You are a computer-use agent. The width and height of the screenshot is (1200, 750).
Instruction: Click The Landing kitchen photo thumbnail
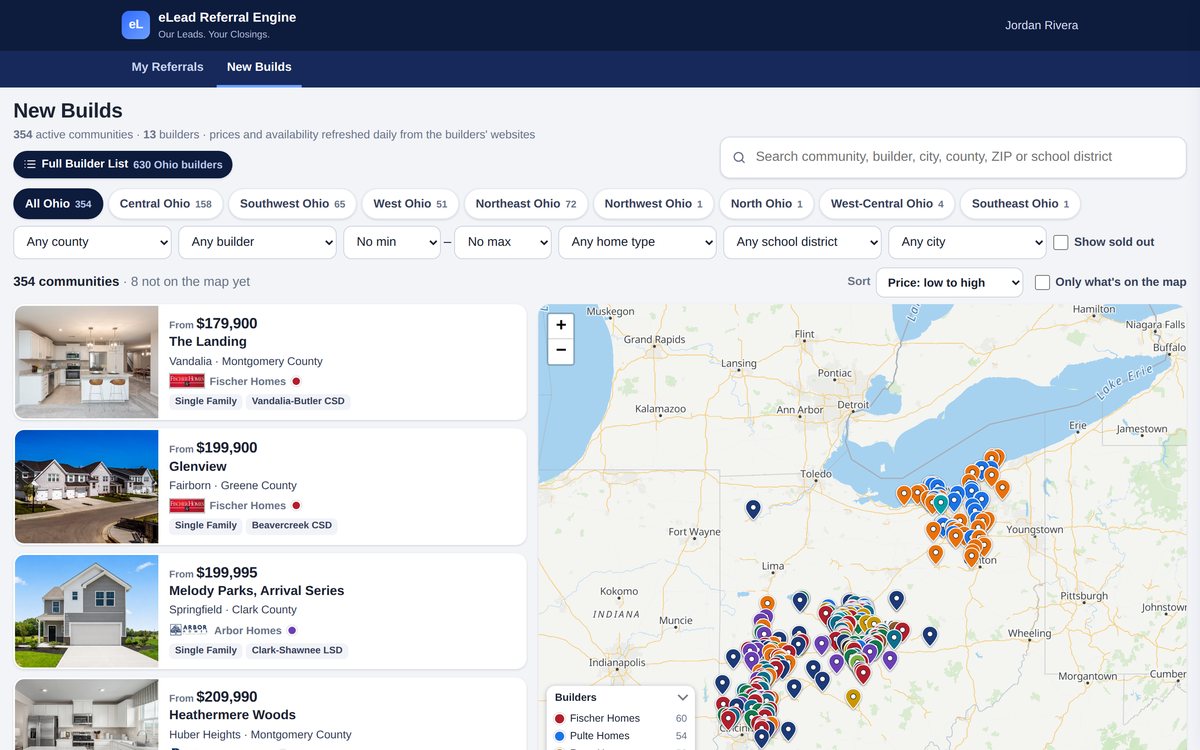[87, 362]
